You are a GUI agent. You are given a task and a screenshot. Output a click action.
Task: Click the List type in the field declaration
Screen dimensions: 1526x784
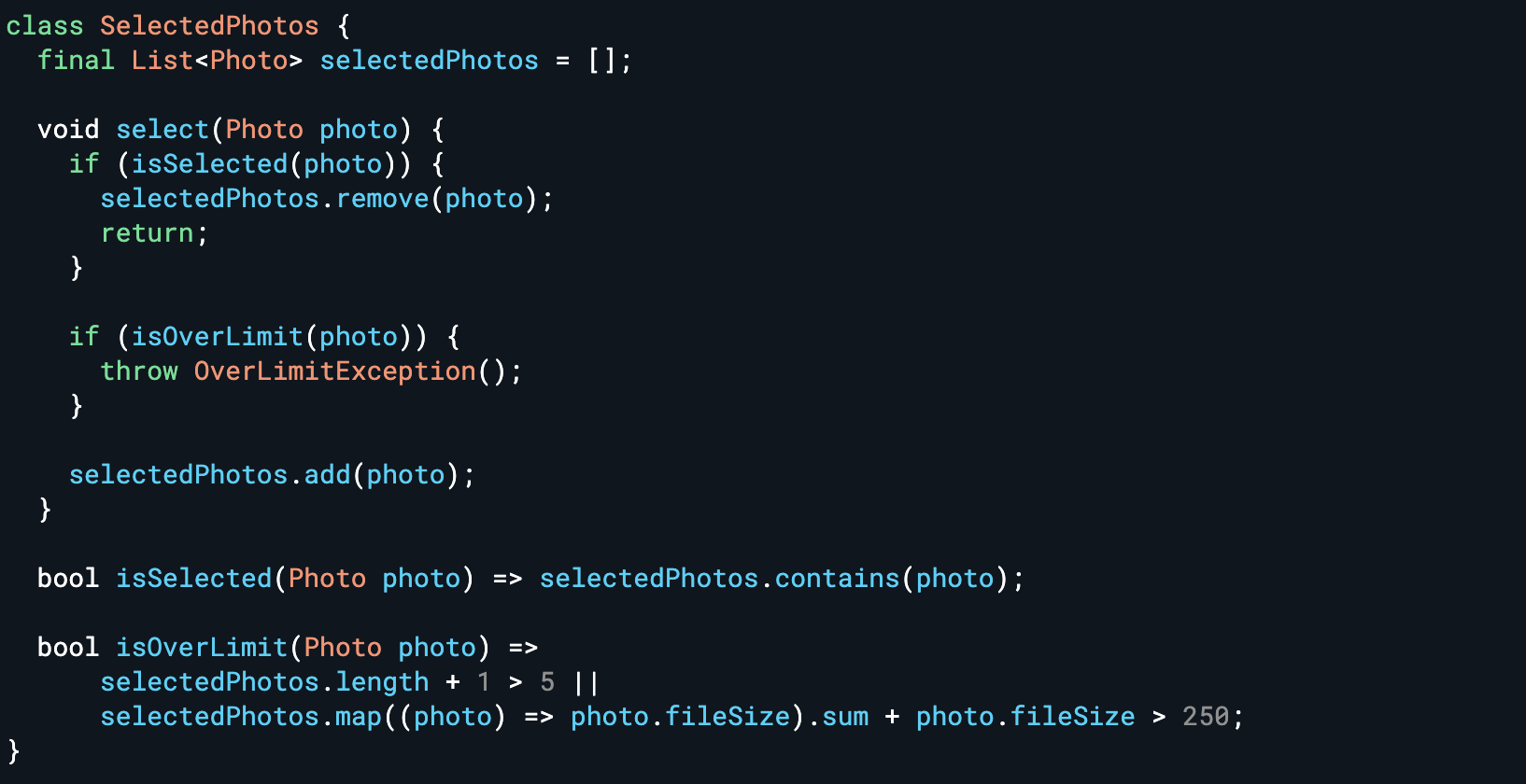162,61
